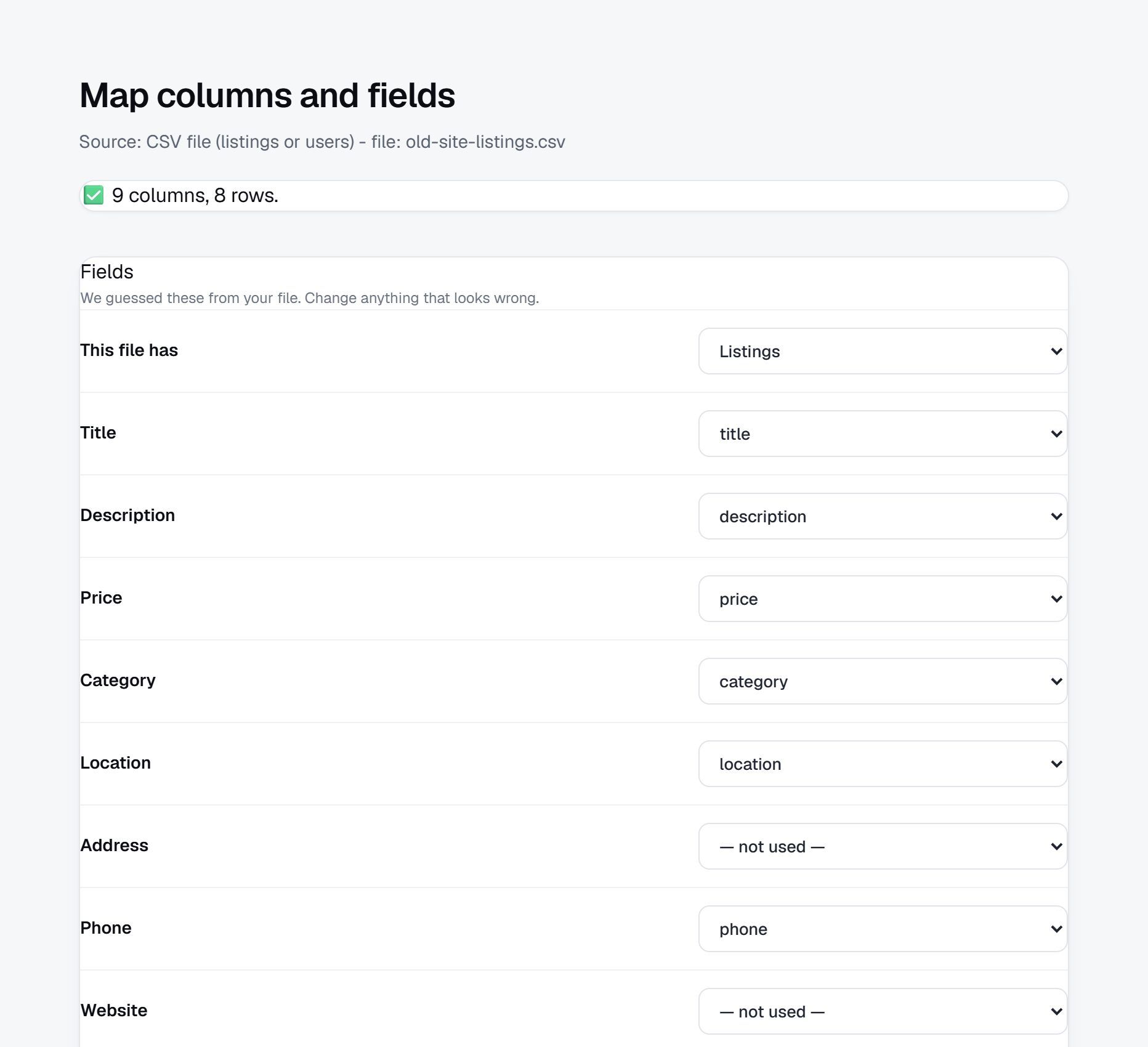Click the 'Fields' section heading
Viewport: 1148px width, 1047px height.
coord(107,272)
